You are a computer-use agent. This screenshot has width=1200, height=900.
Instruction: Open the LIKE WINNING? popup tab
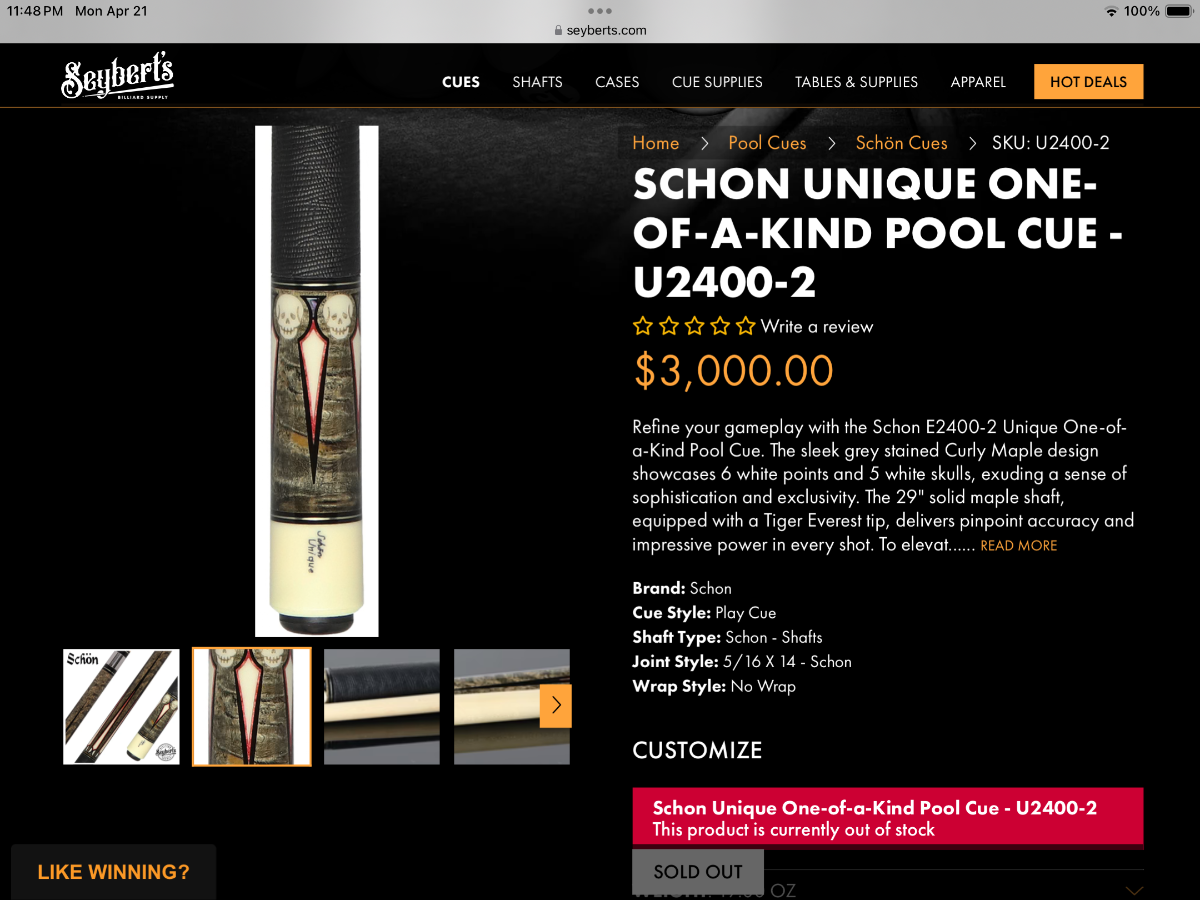(113, 872)
